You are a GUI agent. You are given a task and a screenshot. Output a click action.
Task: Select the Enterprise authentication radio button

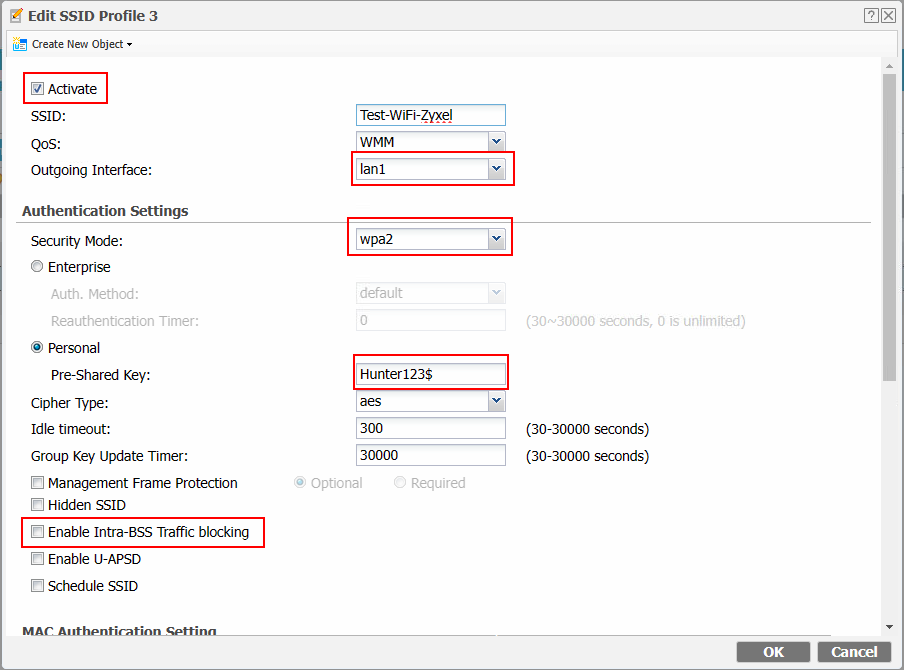tap(37, 266)
